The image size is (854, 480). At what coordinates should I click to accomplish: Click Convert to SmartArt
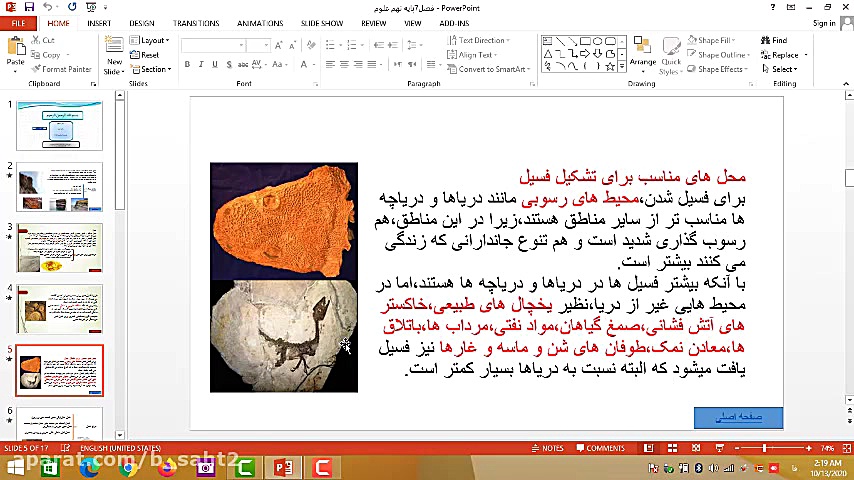click(x=487, y=69)
